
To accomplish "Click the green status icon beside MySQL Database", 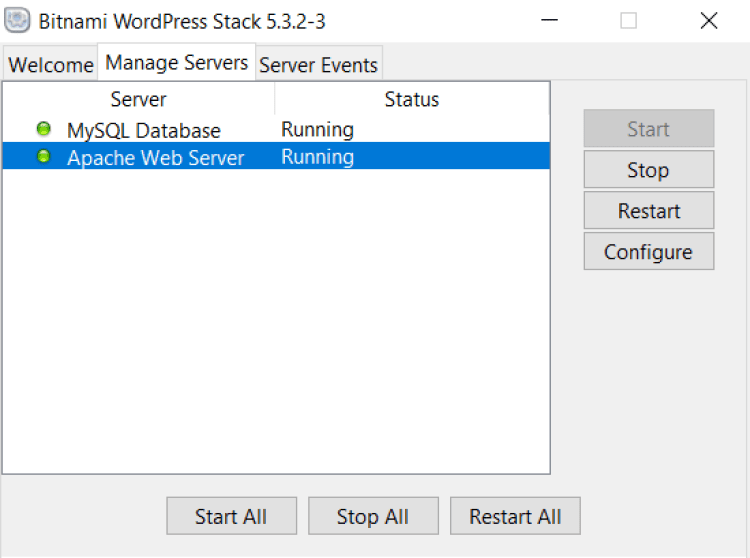I will (44, 129).
